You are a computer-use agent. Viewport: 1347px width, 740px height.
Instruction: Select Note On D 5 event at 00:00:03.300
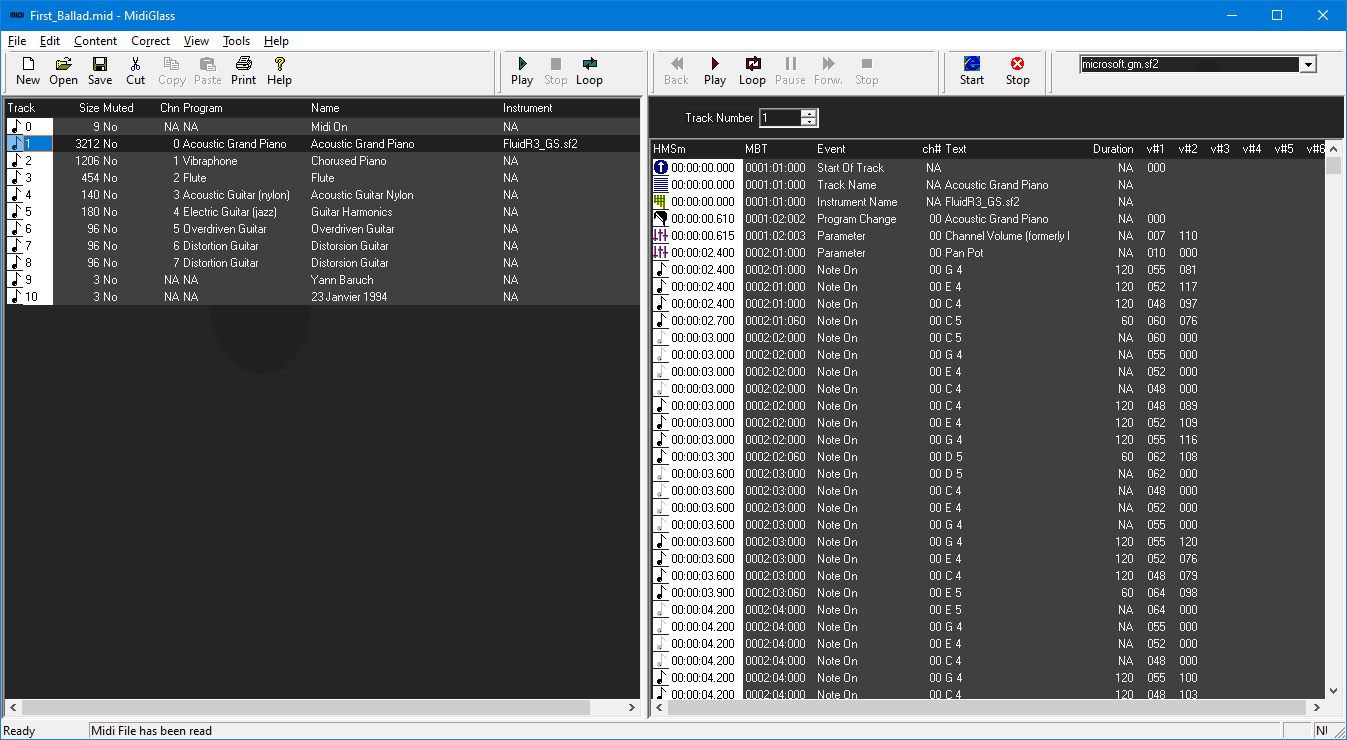click(x=990, y=457)
